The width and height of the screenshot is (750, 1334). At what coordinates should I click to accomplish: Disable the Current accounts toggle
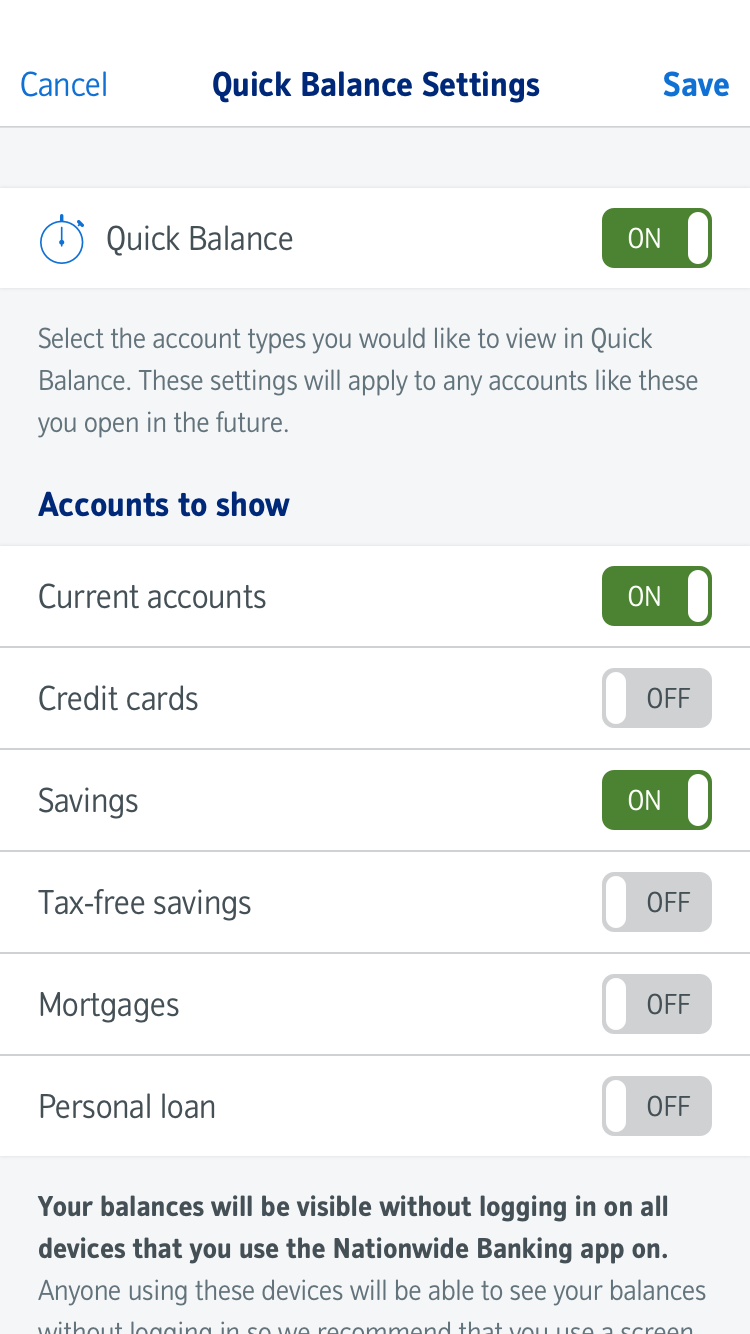[656, 597]
